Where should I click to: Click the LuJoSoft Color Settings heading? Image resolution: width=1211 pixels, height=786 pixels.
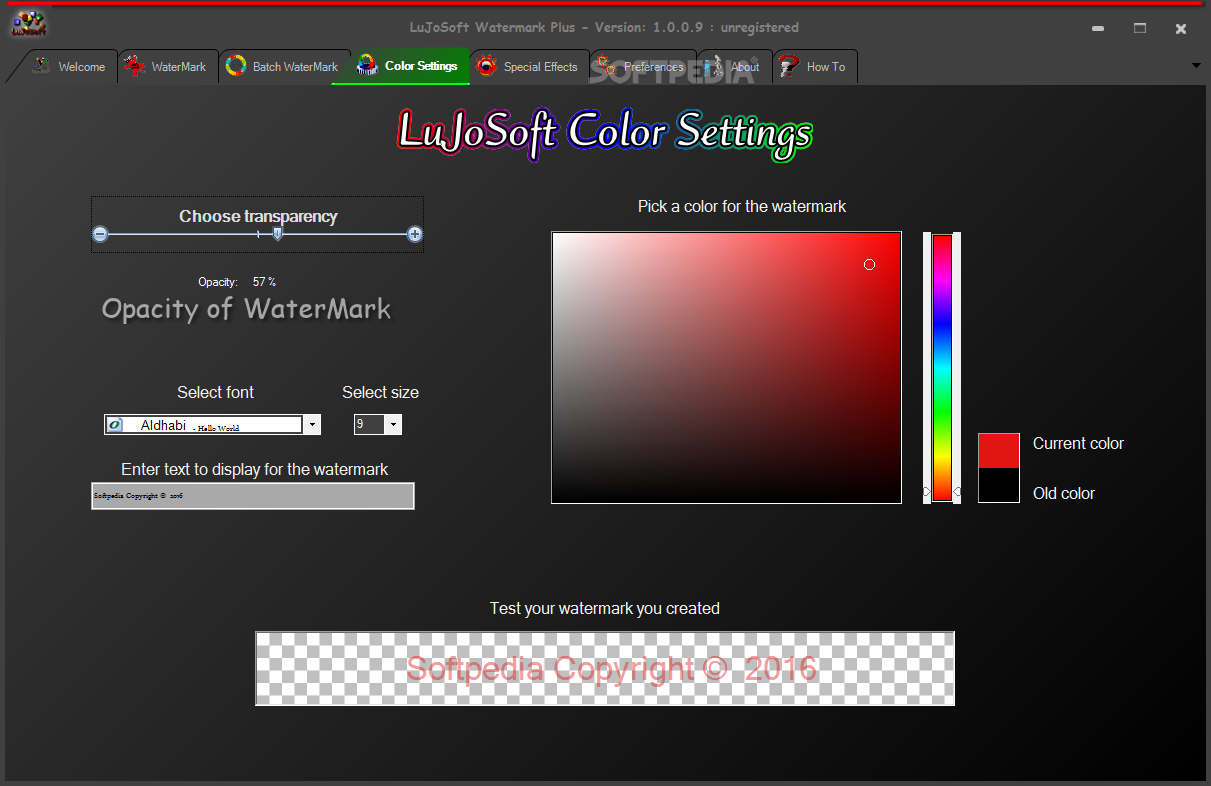[x=605, y=133]
